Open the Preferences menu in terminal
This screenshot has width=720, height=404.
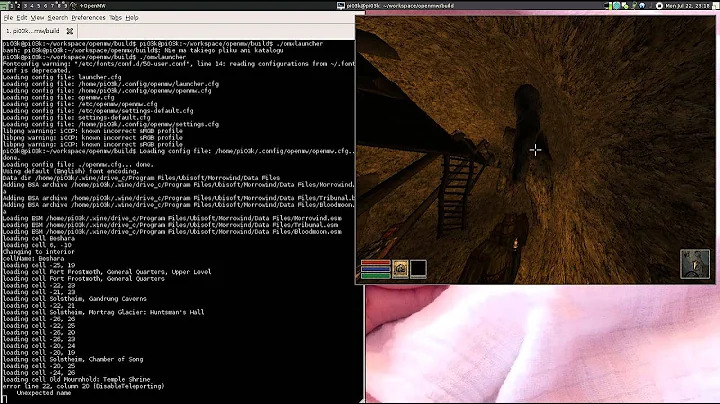88,17
